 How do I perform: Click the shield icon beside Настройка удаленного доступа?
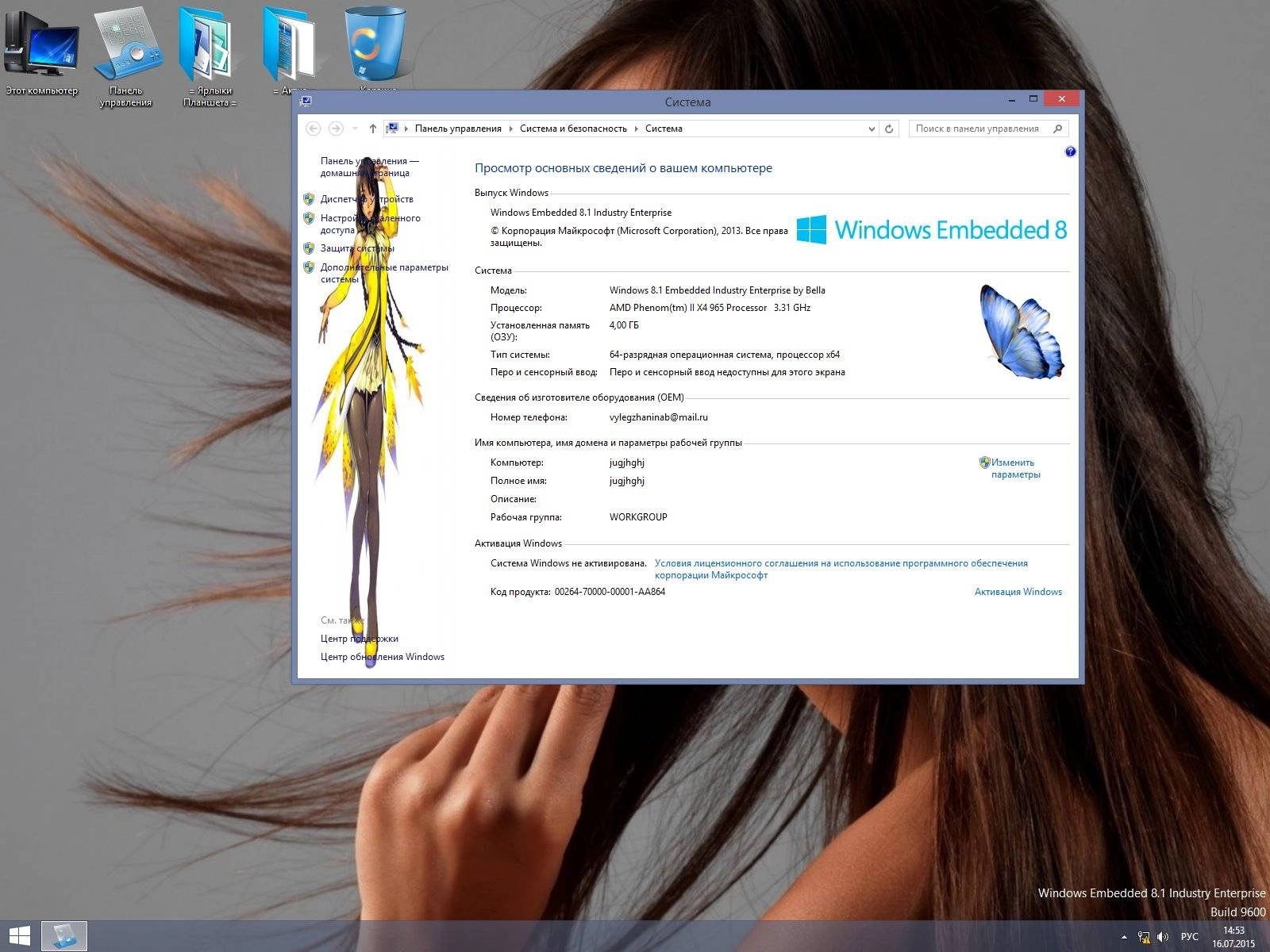[309, 218]
